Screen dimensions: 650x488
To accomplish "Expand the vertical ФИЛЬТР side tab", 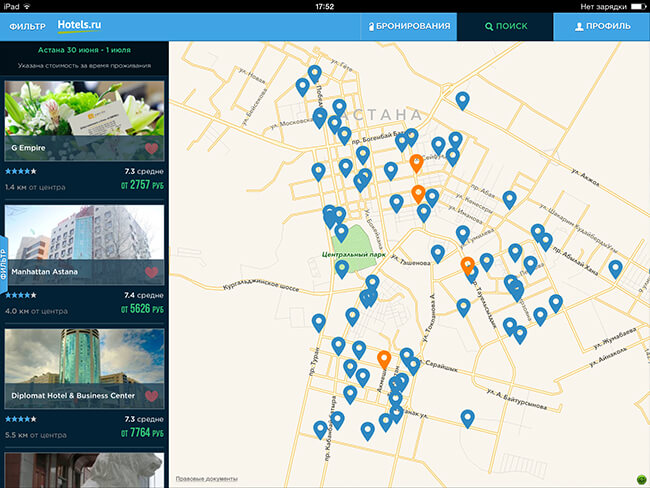I will click(4, 265).
